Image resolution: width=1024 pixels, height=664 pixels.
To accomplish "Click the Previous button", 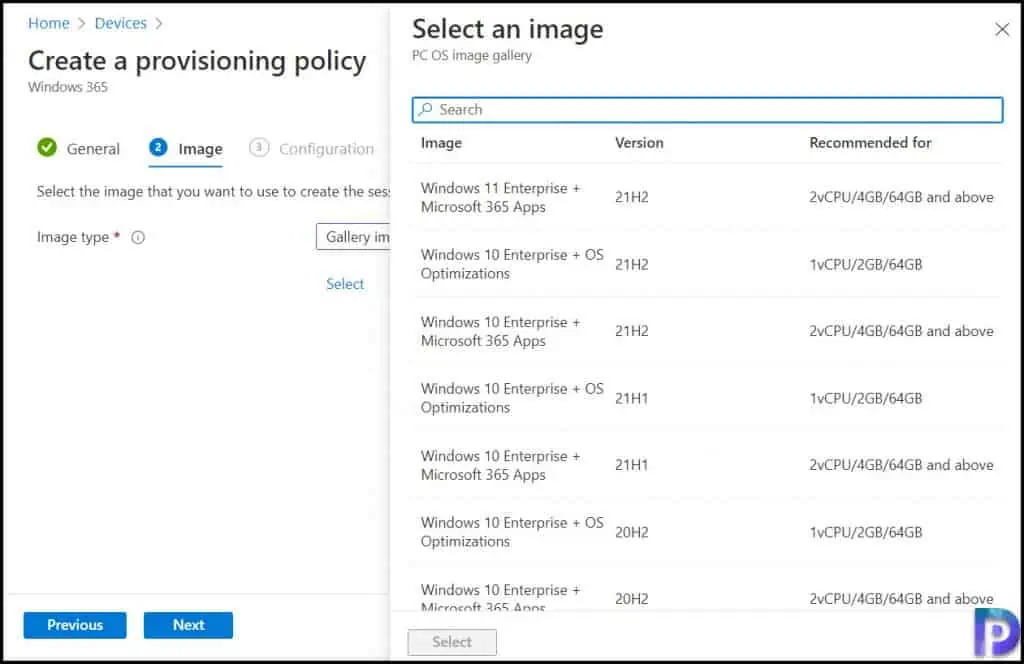I will coord(75,625).
